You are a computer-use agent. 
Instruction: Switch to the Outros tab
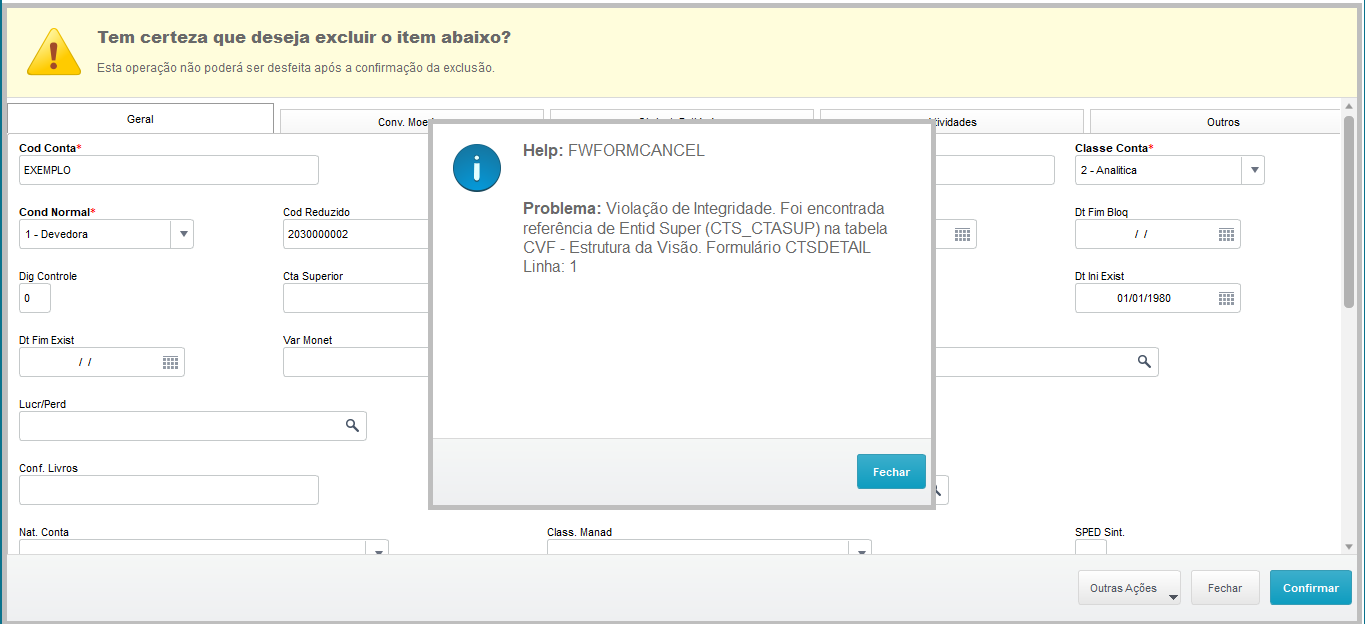click(x=1222, y=122)
